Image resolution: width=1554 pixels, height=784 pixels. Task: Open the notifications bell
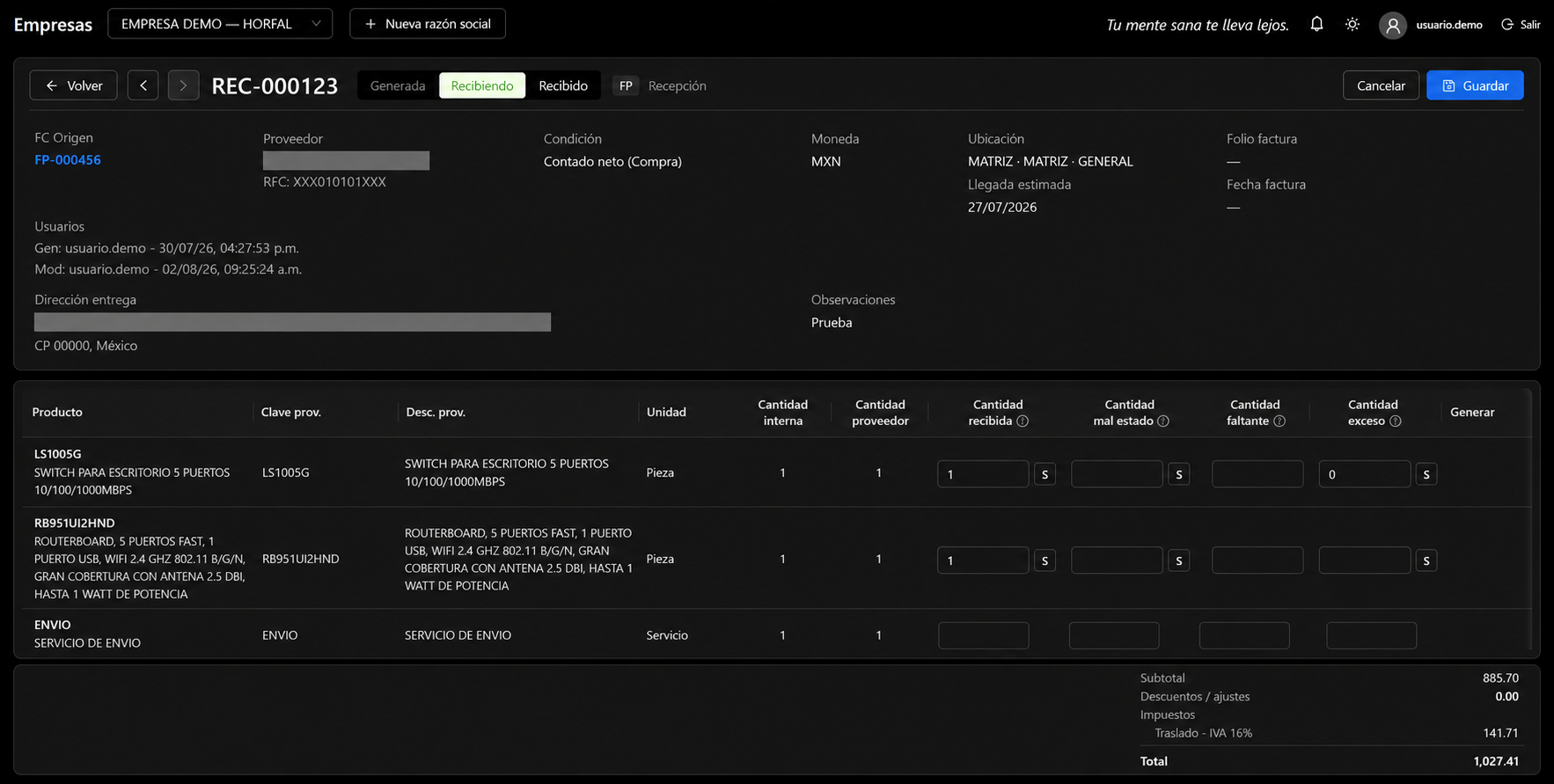tap(1316, 24)
